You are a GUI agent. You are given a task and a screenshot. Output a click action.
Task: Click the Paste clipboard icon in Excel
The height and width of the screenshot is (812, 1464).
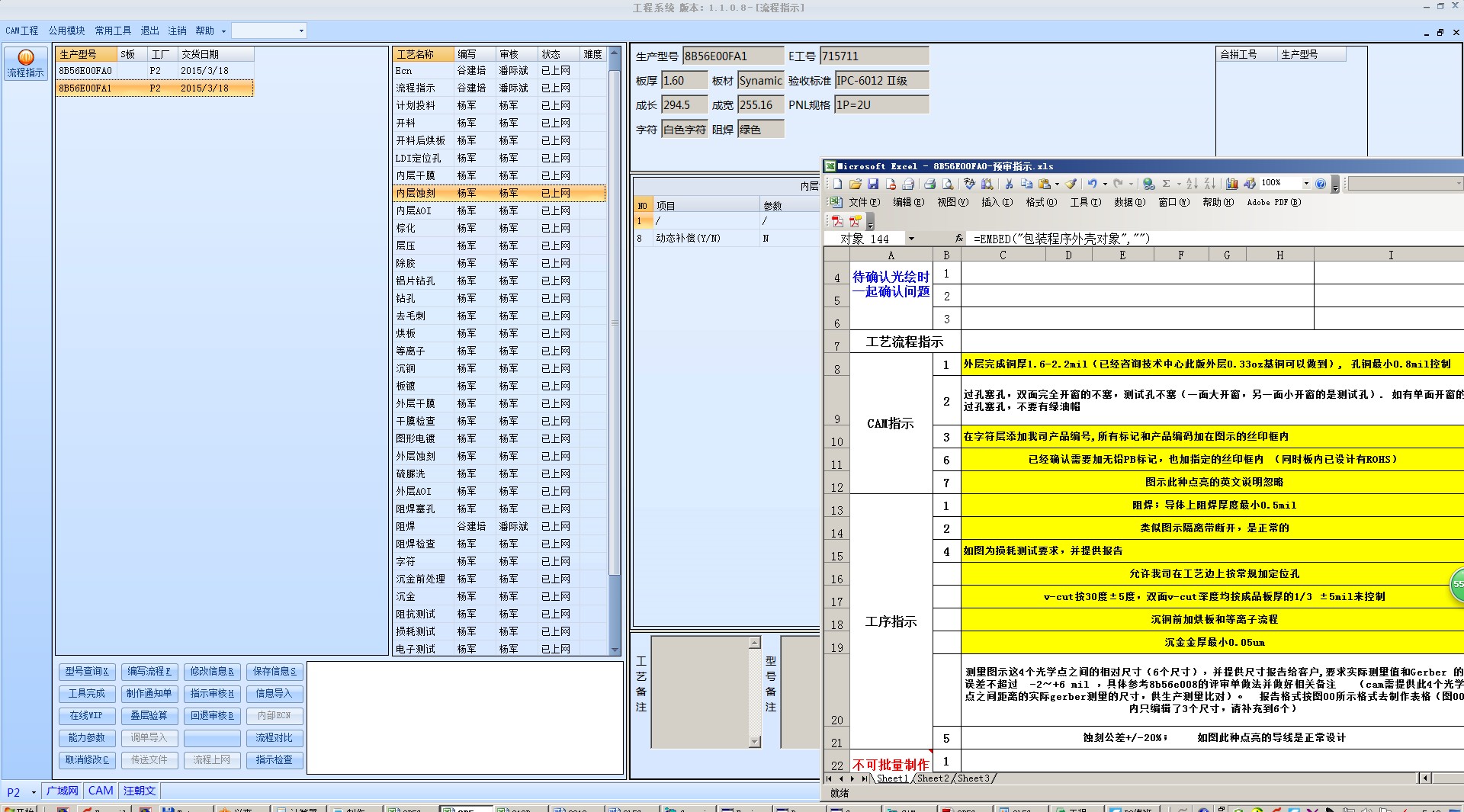click(x=1045, y=184)
